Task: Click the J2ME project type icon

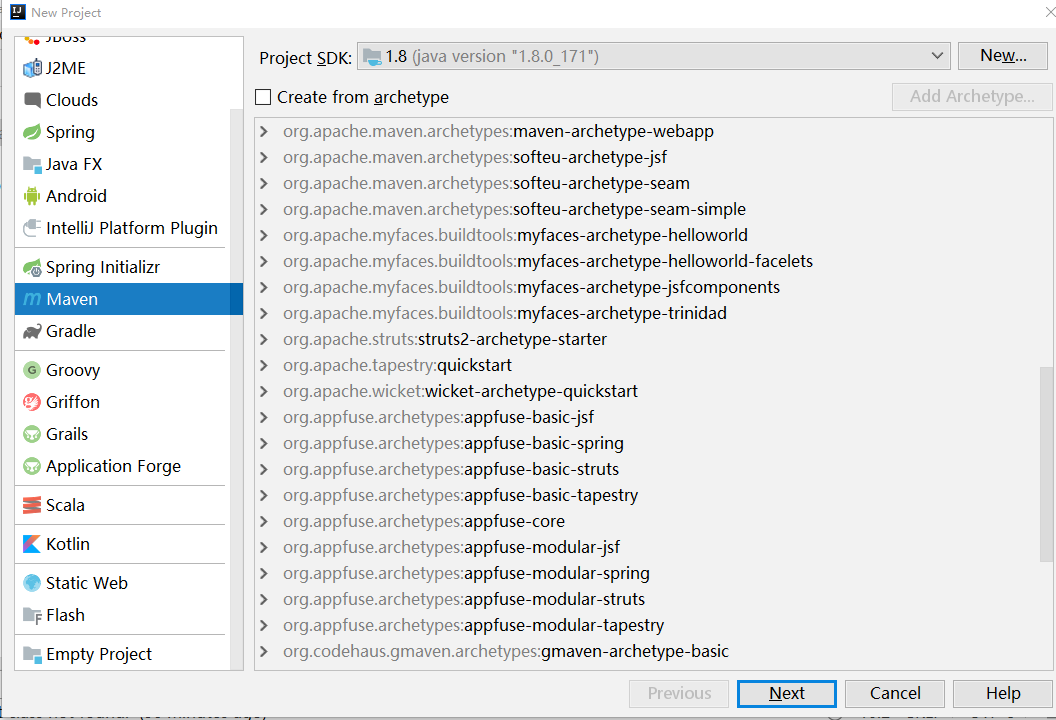Action: [32, 68]
